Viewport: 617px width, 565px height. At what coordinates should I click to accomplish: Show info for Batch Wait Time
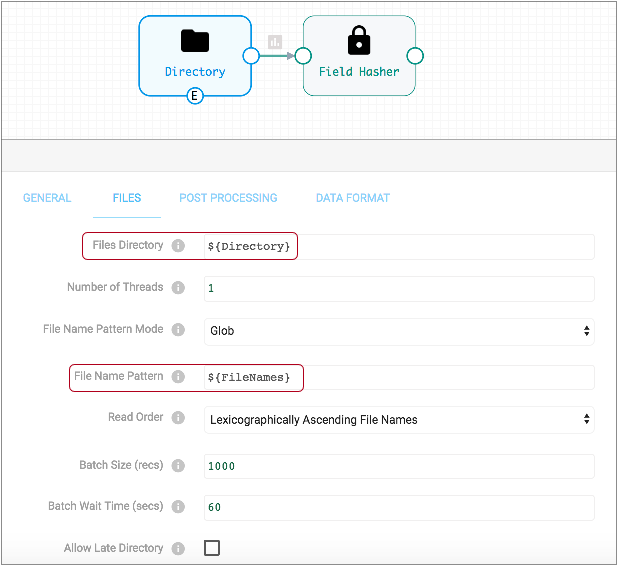tap(178, 507)
